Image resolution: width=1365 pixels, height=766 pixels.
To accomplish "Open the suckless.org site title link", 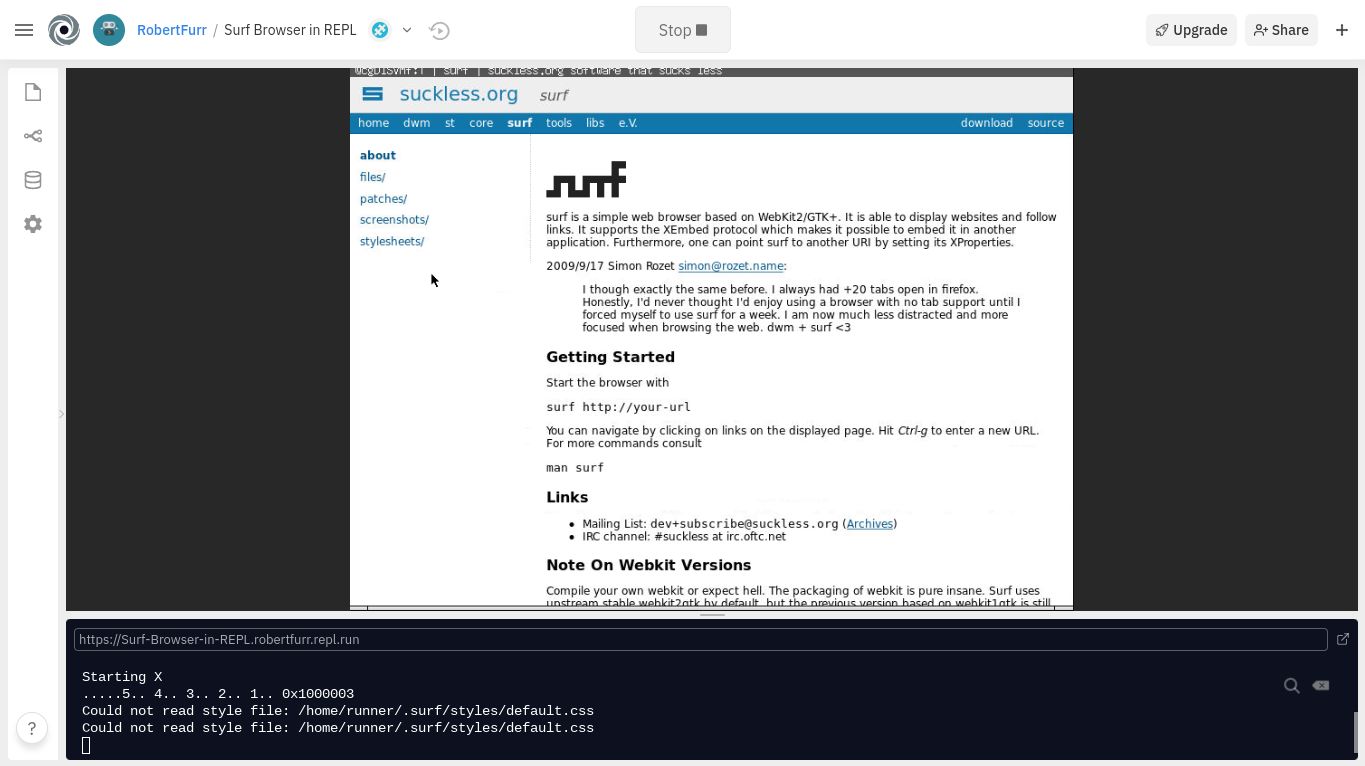I will 459,94.
